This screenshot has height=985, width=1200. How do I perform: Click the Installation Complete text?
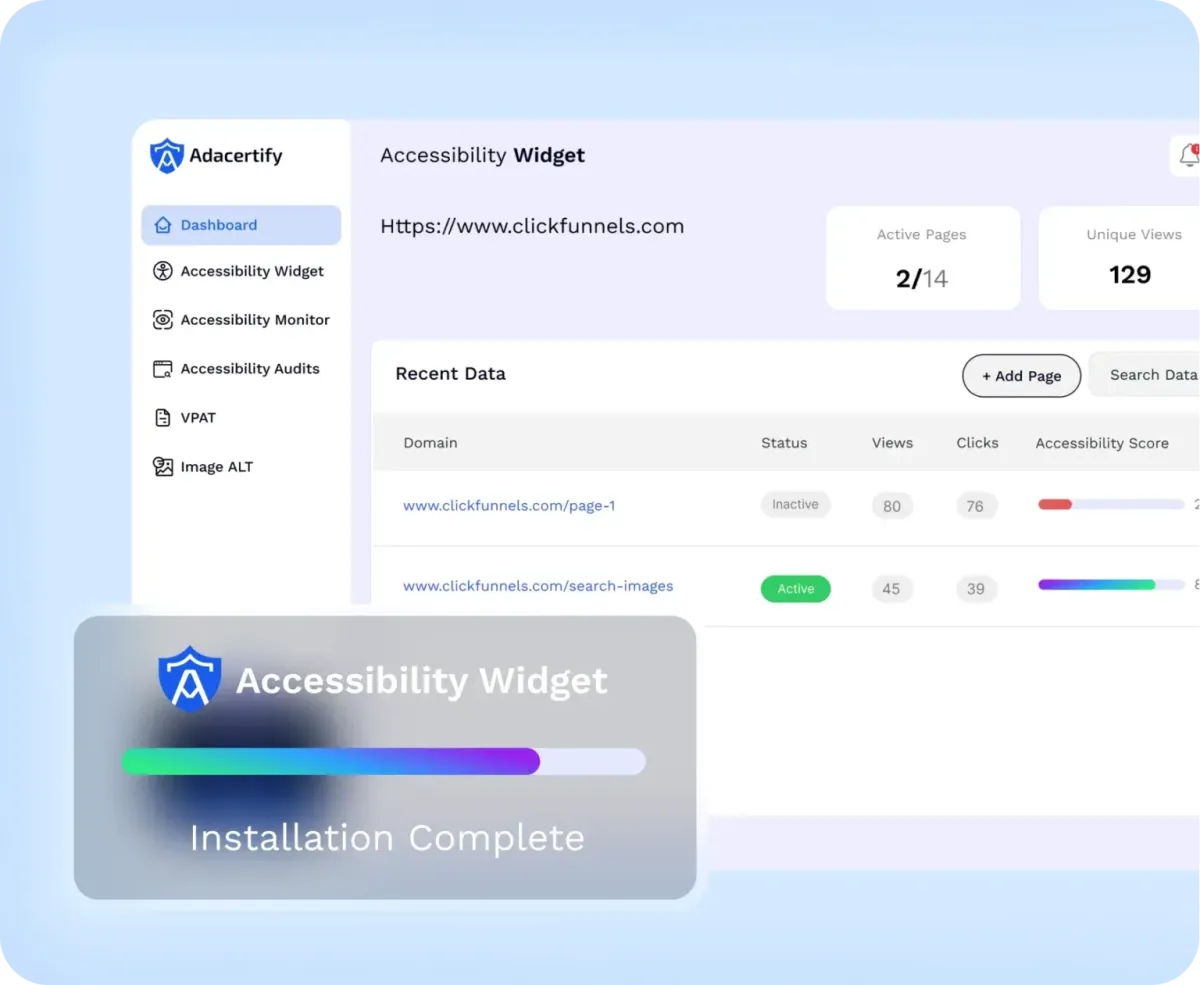pyautogui.click(x=387, y=838)
